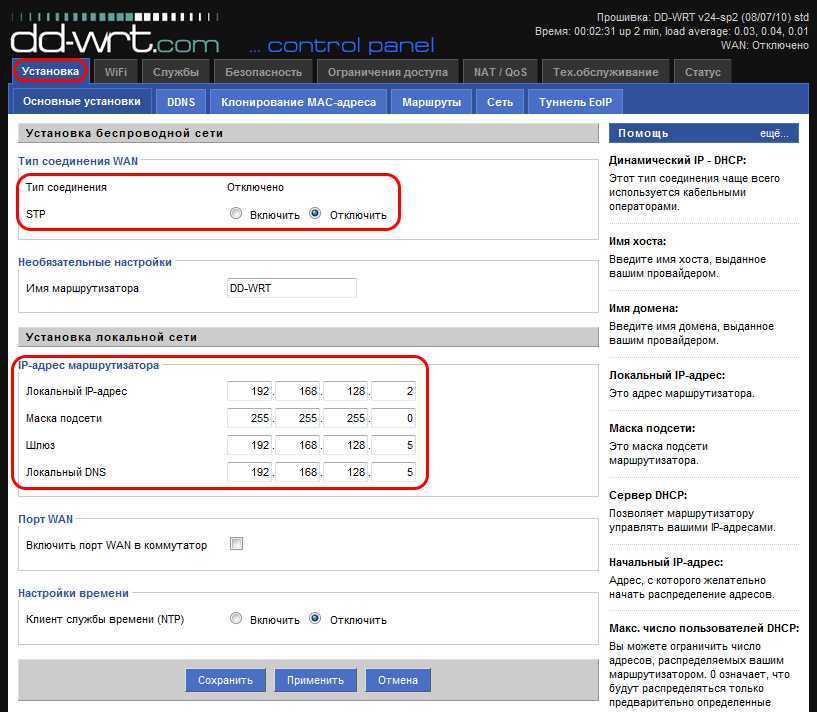Open the Клонирование MAC-адреса sub-tab

pos(298,102)
